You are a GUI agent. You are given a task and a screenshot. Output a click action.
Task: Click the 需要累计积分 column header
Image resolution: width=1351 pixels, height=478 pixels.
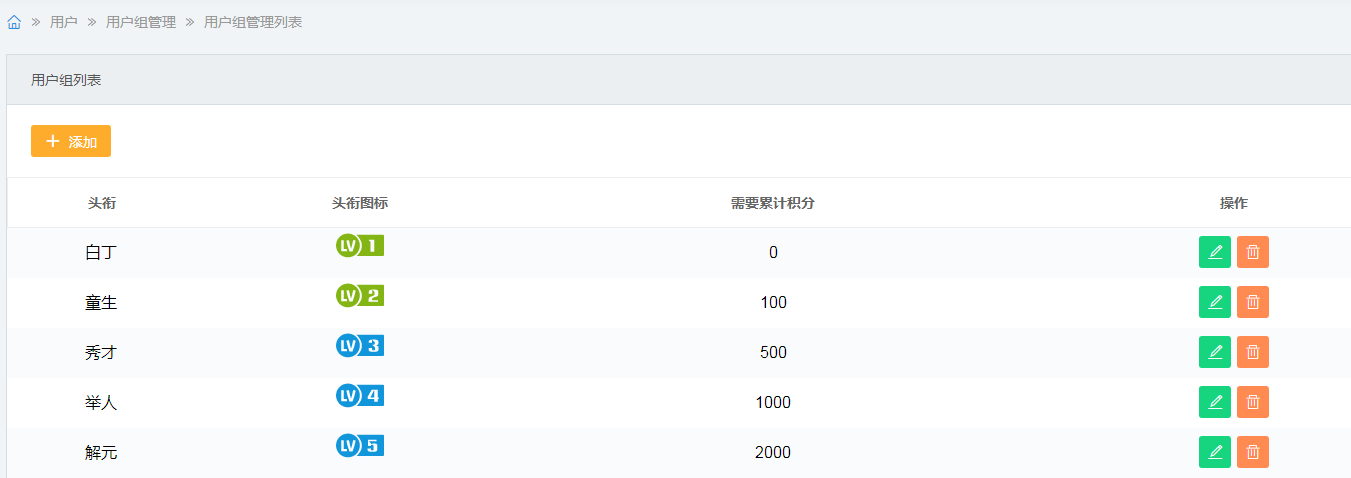point(773,203)
